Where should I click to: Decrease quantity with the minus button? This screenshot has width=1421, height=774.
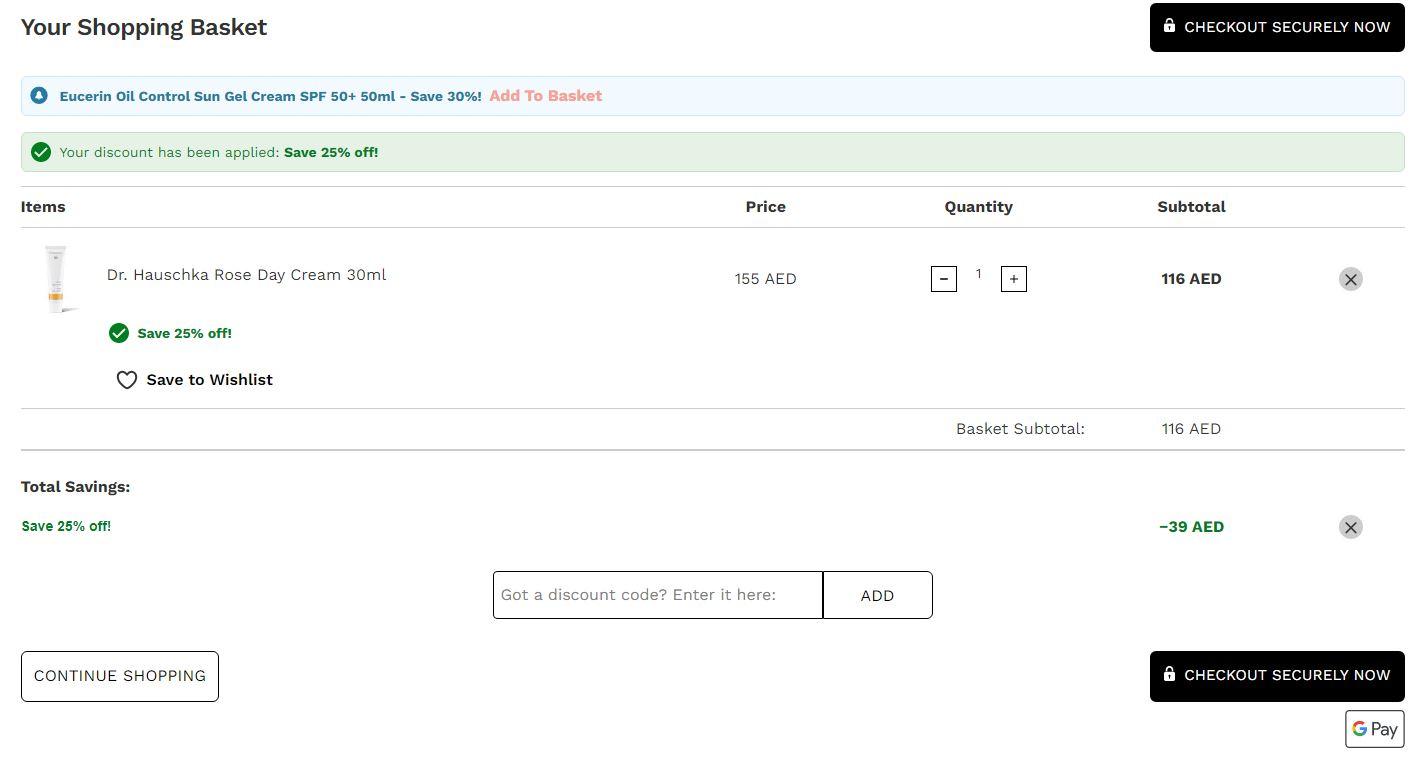coord(944,279)
